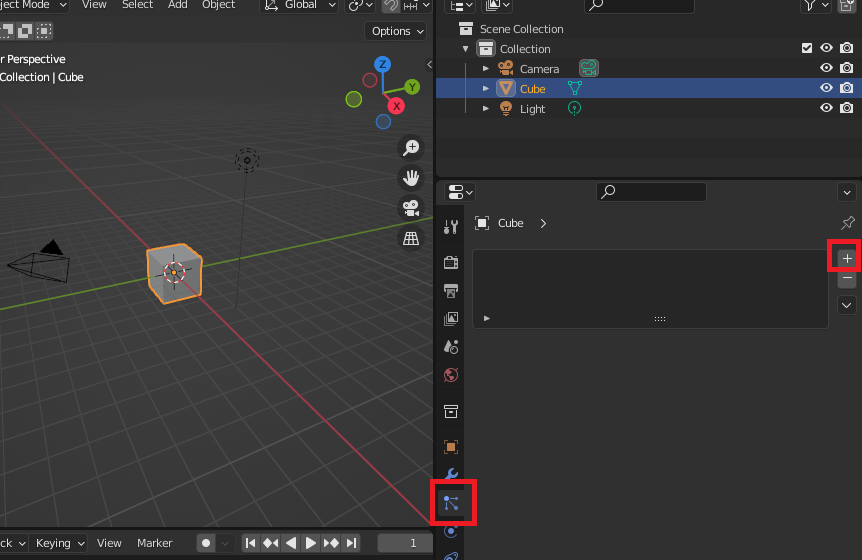
Task: Open the Add menu
Action: 177,5
